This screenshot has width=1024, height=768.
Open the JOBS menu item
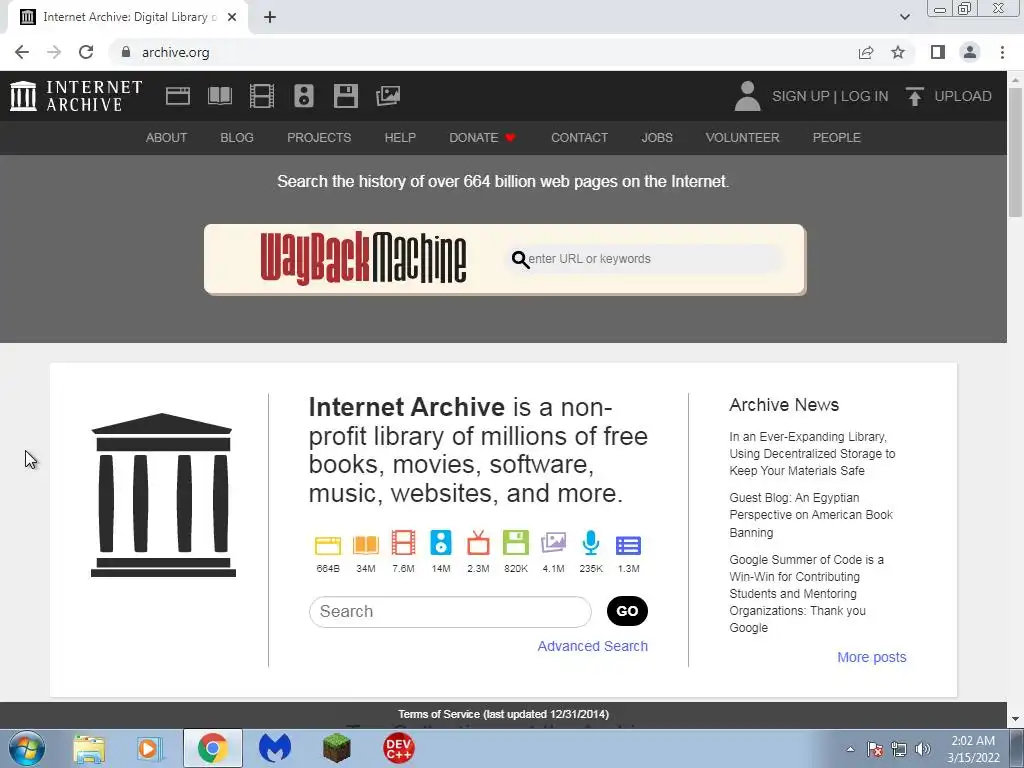pos(657,138)
